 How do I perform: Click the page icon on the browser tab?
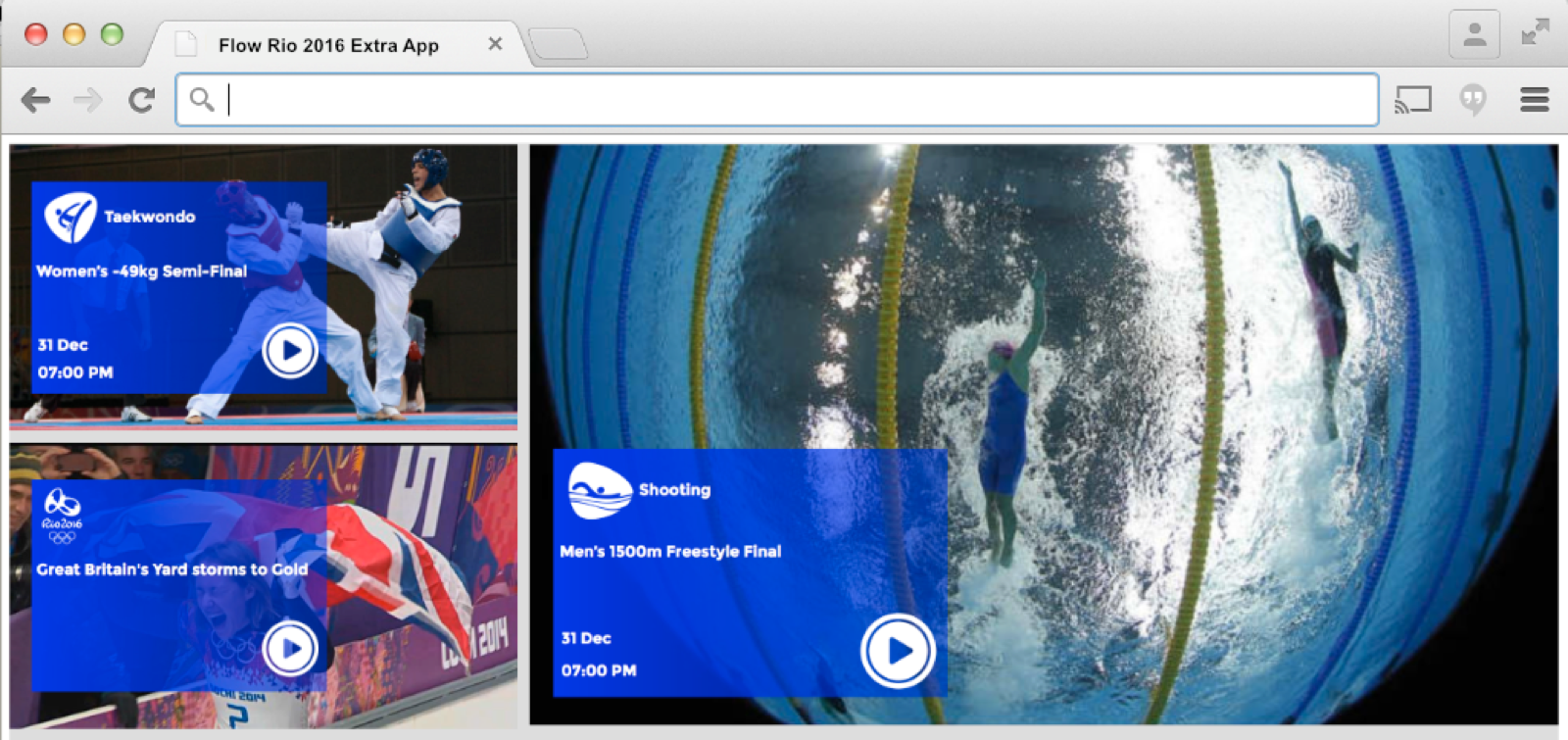click(186, 44)
